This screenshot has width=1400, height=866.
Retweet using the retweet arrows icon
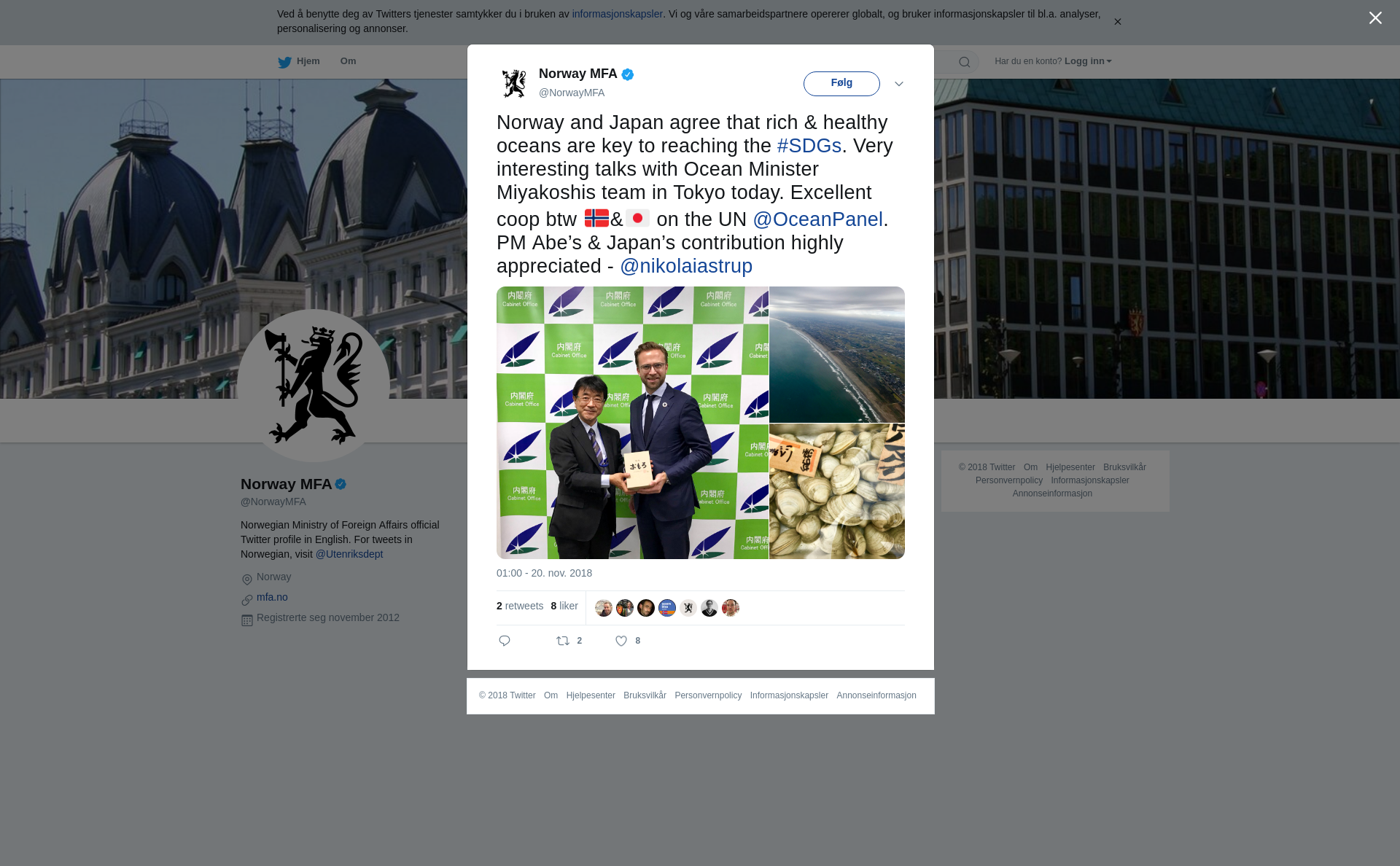563,641
